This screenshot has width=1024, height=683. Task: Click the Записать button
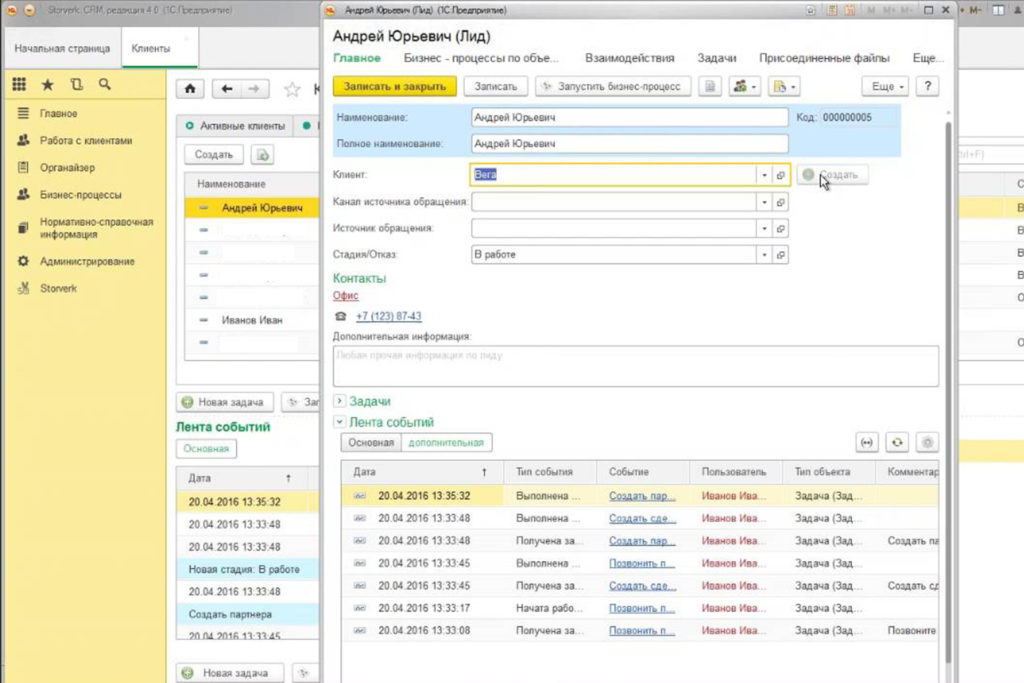point(496,86)
